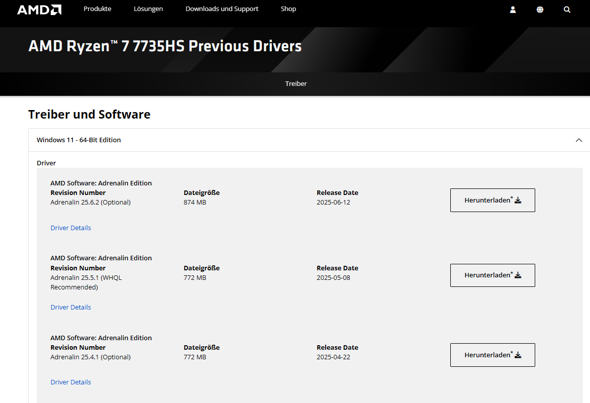Click the Adrenalin 25.5.1 (WHQL Recommended) text

coord(86,282)
